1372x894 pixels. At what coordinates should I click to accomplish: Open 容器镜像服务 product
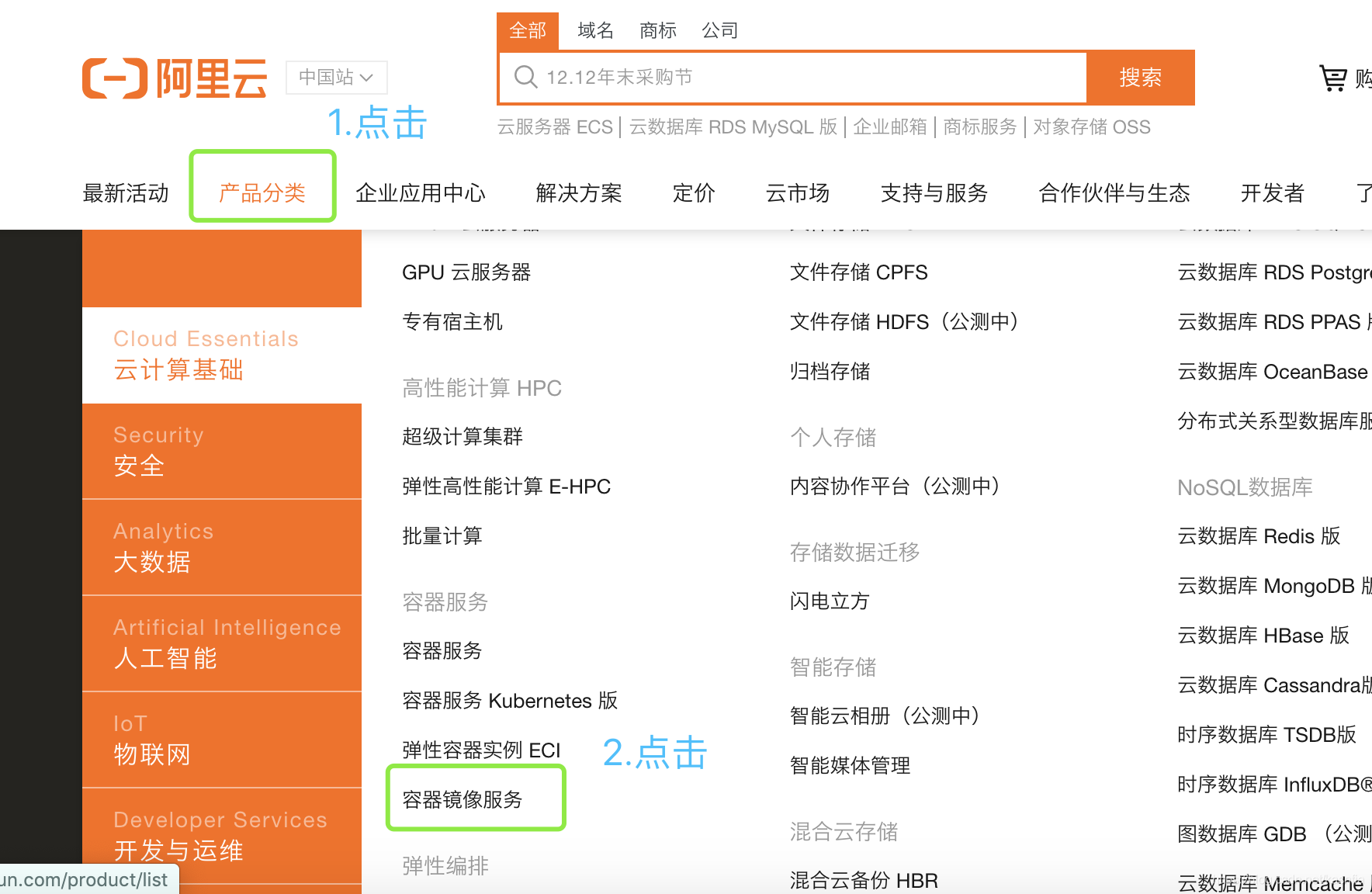point(463,800)
